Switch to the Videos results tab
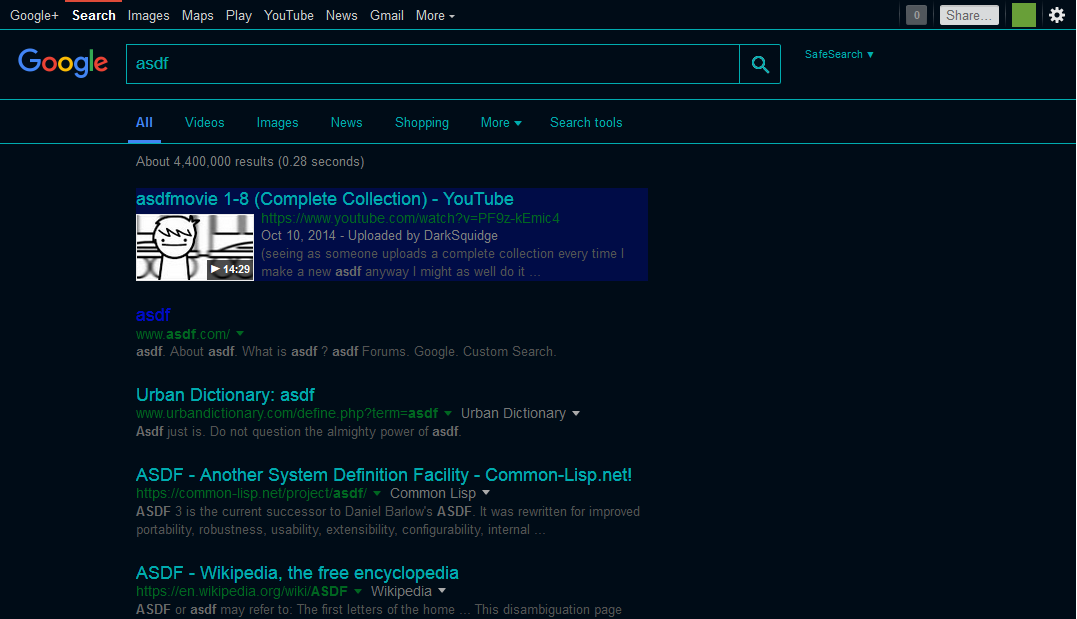 pos(204,122)
